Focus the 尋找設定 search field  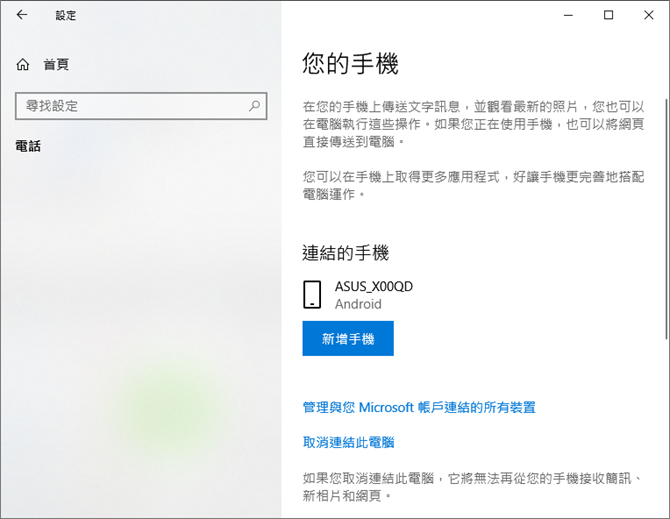click(x=141, y=106)
